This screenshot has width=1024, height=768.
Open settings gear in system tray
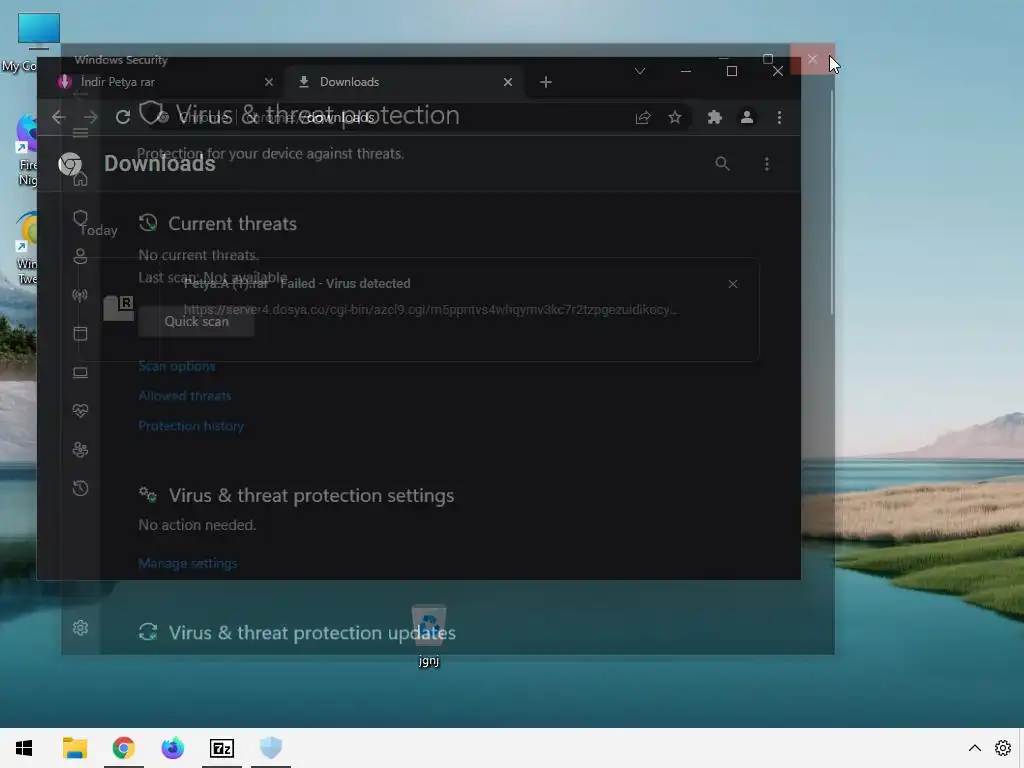tap(1002, 748)
